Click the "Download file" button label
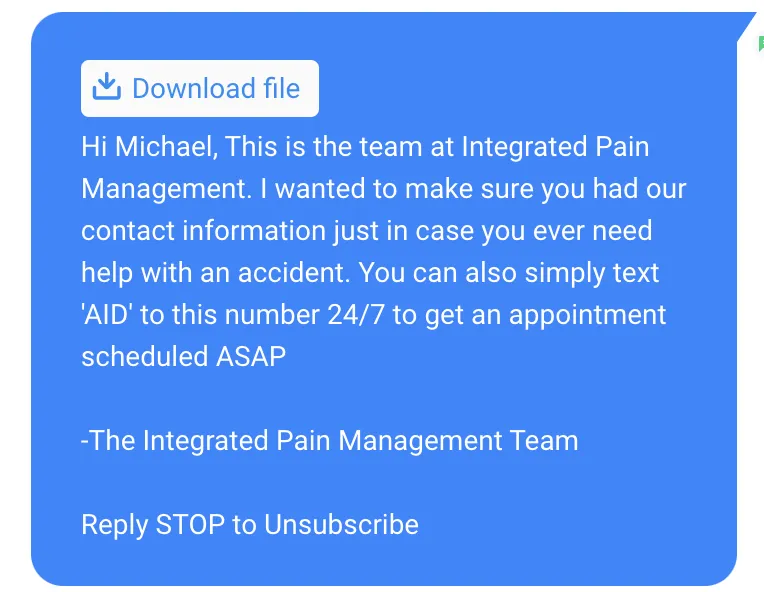Image resolution: width=764 pixels, height=592 pixels. point(216,88)
